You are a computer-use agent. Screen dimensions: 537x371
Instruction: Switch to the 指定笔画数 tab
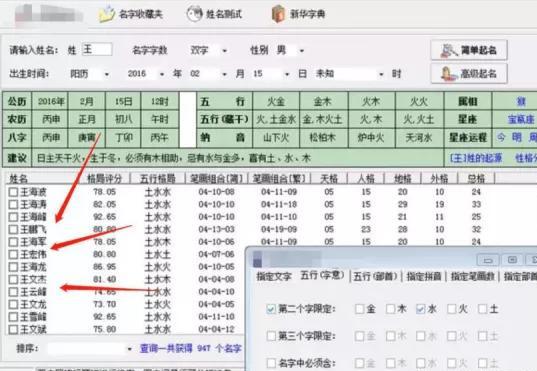(x=473, y=276)
